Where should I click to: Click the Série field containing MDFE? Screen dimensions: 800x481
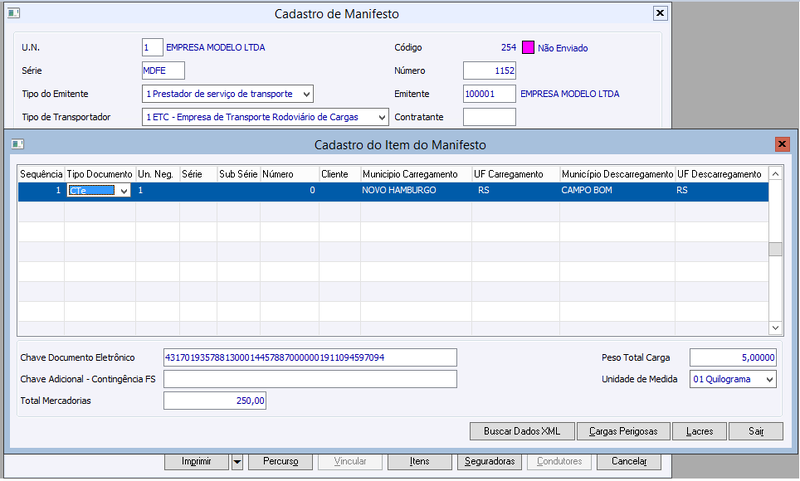(x=163, y=70)
